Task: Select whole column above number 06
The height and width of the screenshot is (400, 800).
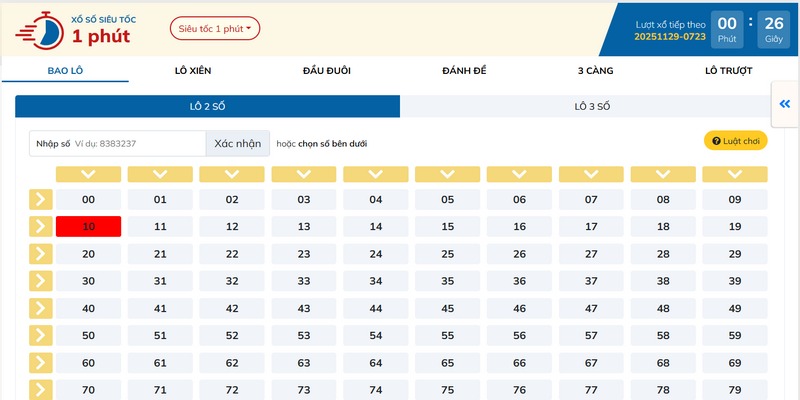Action: pos(519,174)
